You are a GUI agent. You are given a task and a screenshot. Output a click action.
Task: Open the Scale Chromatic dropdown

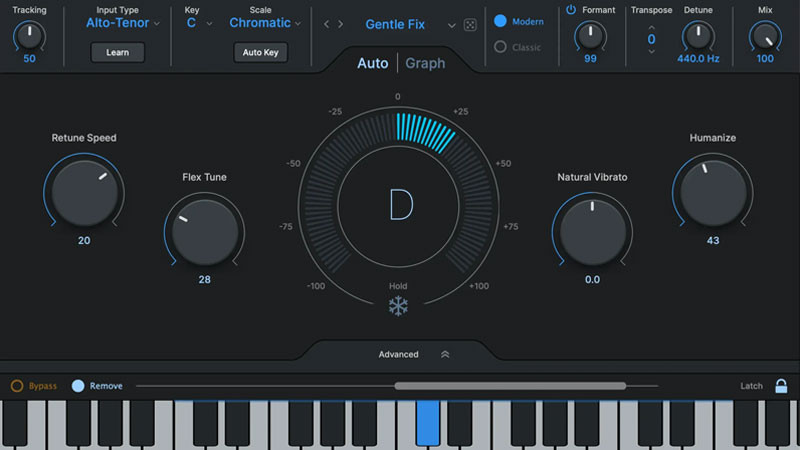click(265, 23)
